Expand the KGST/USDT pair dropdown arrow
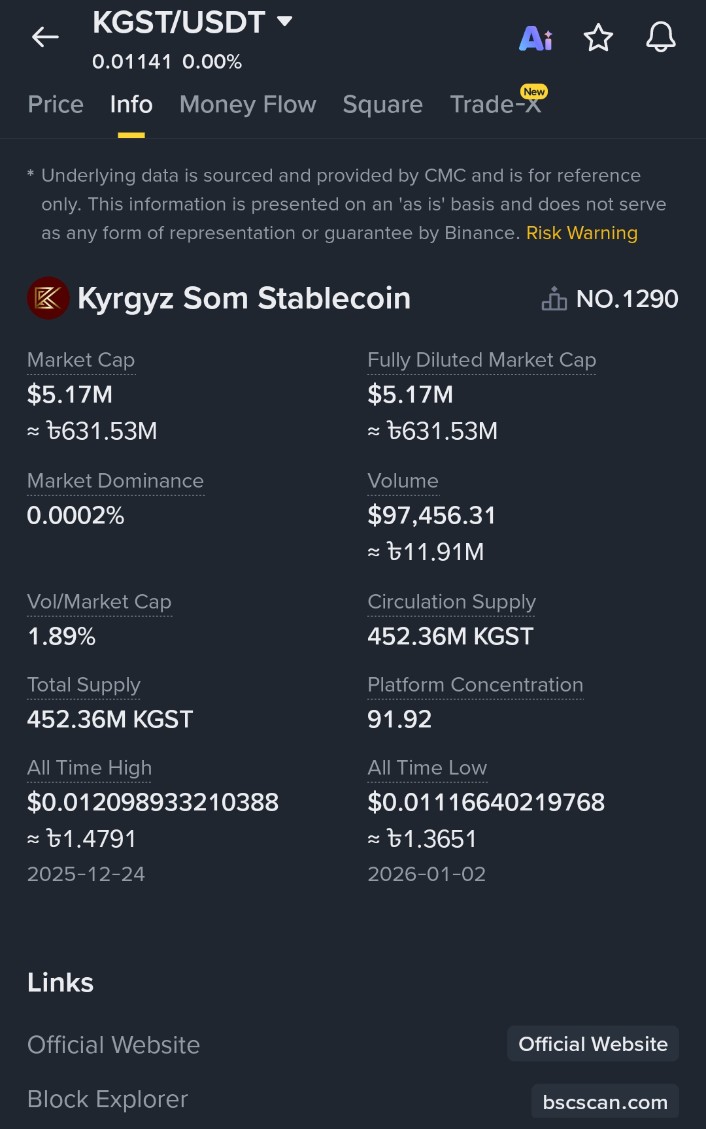The height and width of the screenshot is (1129, 706). click(284, 21)
